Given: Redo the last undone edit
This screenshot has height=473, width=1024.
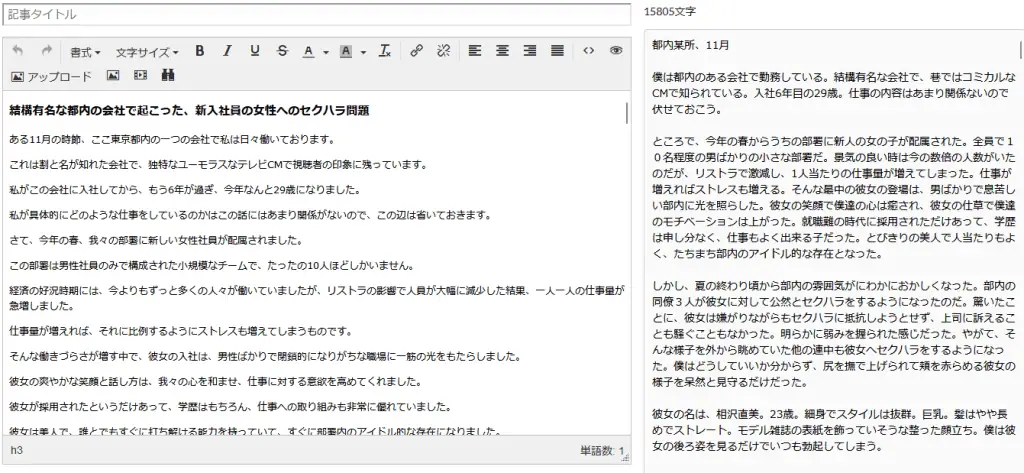Looking at the screenshot, I should pyautogui.click(x=46, y=51).
